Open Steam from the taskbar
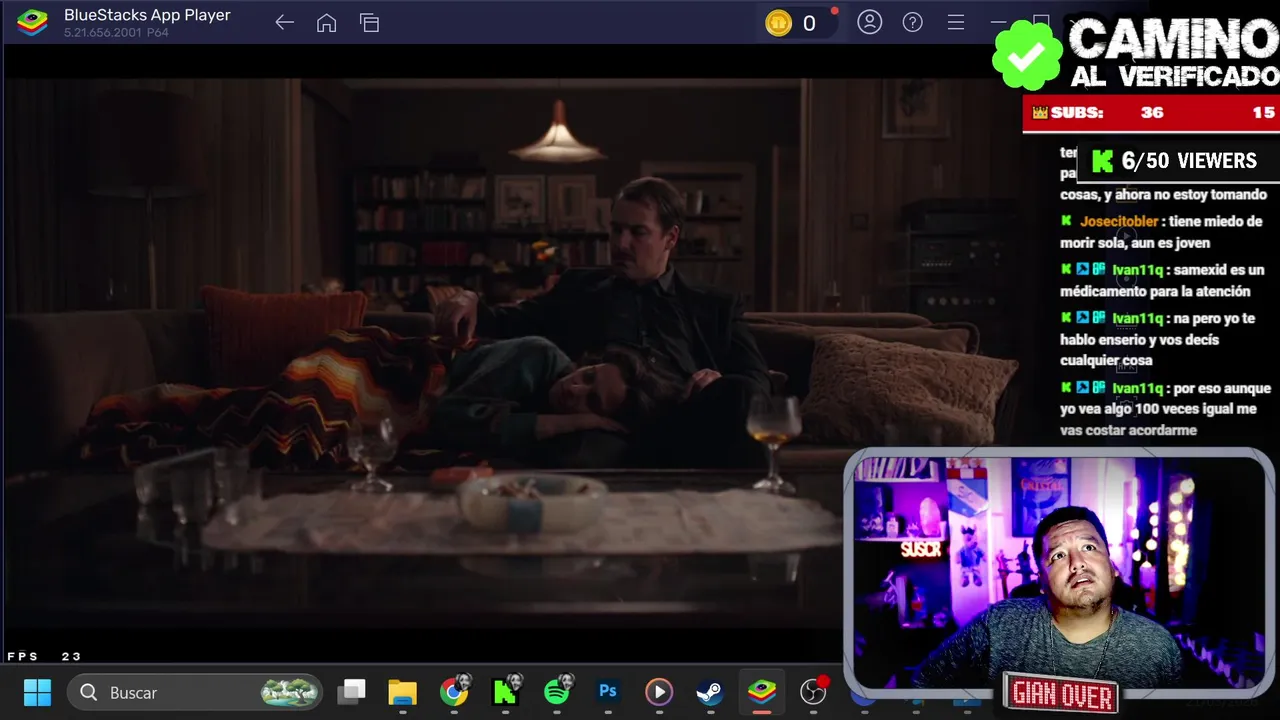 [710, 692]
